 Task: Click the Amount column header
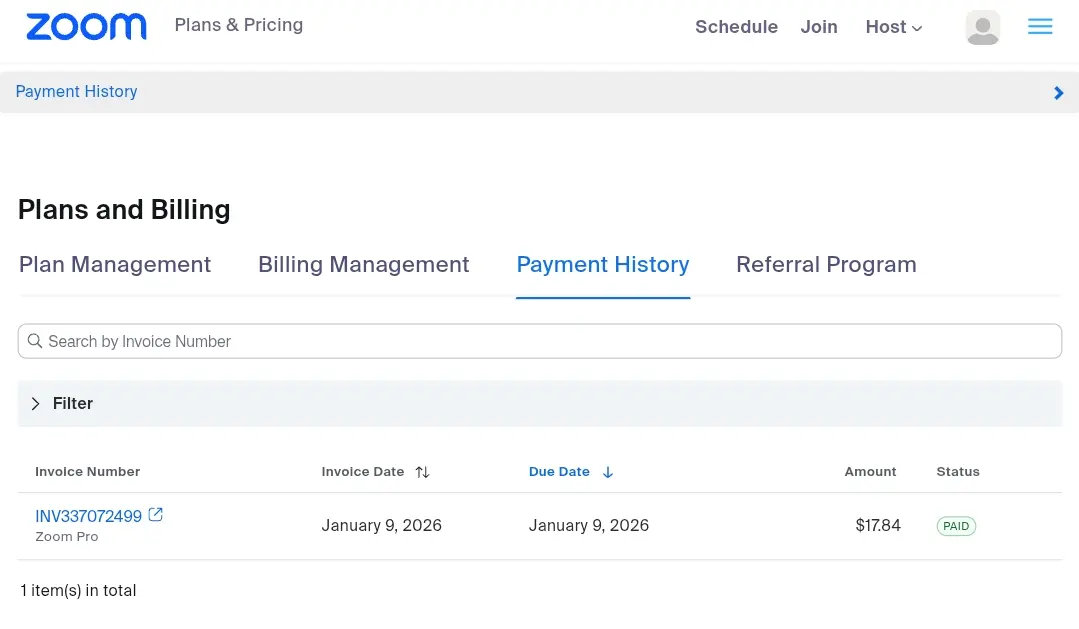click(x=870, y=471)
